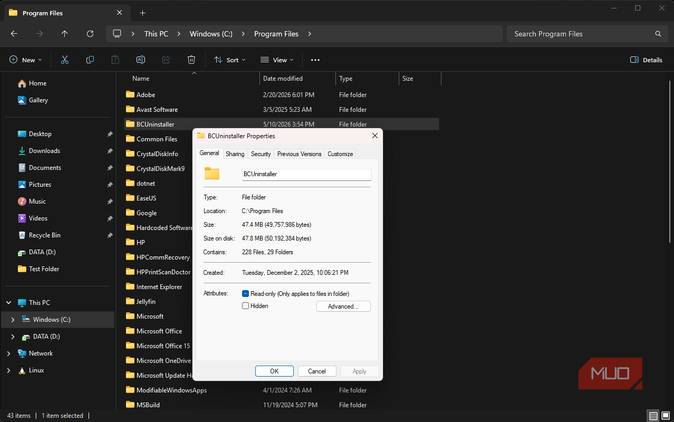
Task: Click the PC monitor icon in address bar
Action: (117, 34)
